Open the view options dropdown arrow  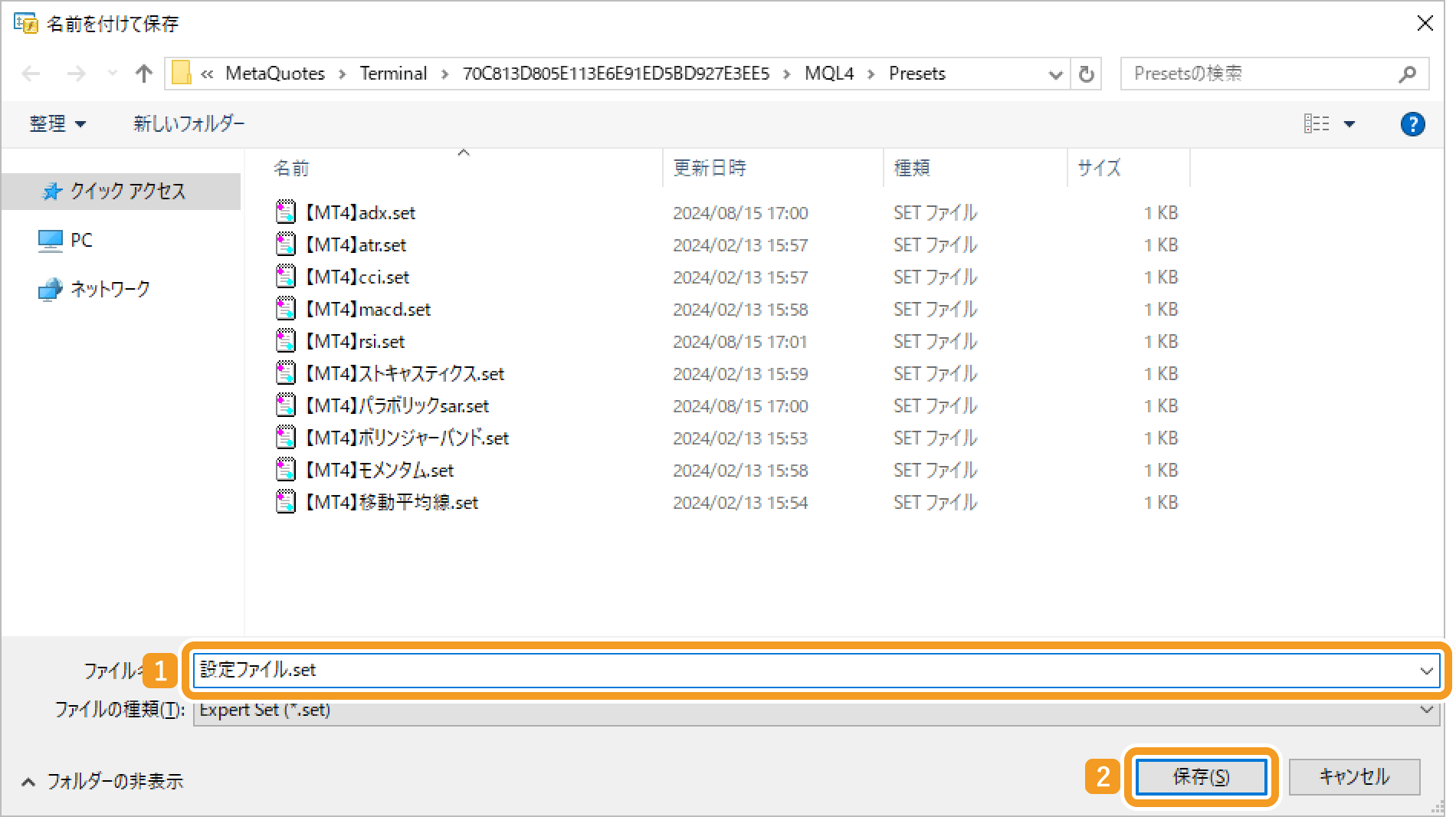(1349, 124)
